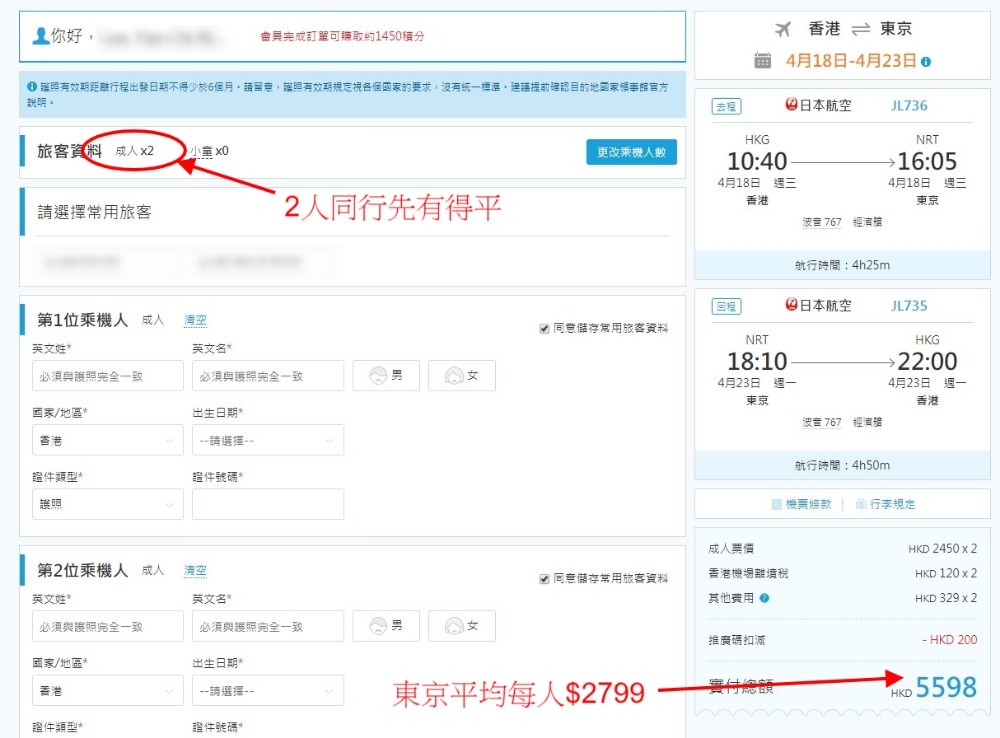The width and height of the screenshot is (1000, 738).
Task: Click the 更改乘機人數 button
Action: coord(631,152)
